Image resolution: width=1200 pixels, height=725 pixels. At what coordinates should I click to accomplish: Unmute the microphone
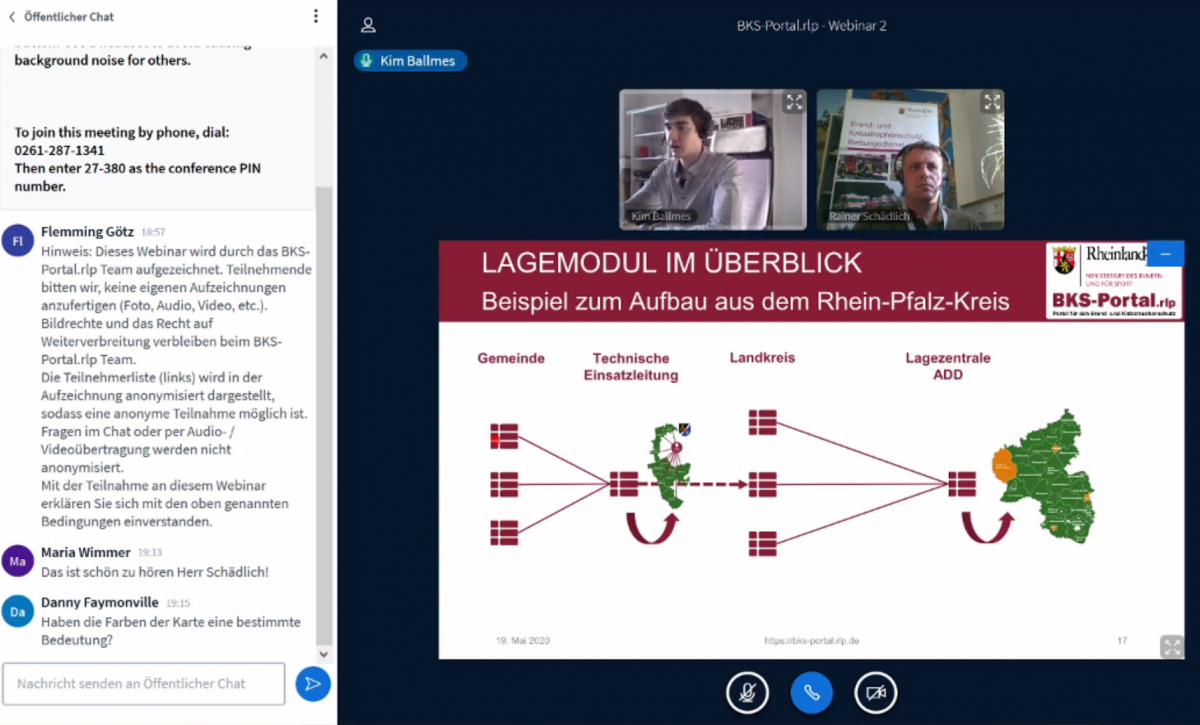point(747,692)
